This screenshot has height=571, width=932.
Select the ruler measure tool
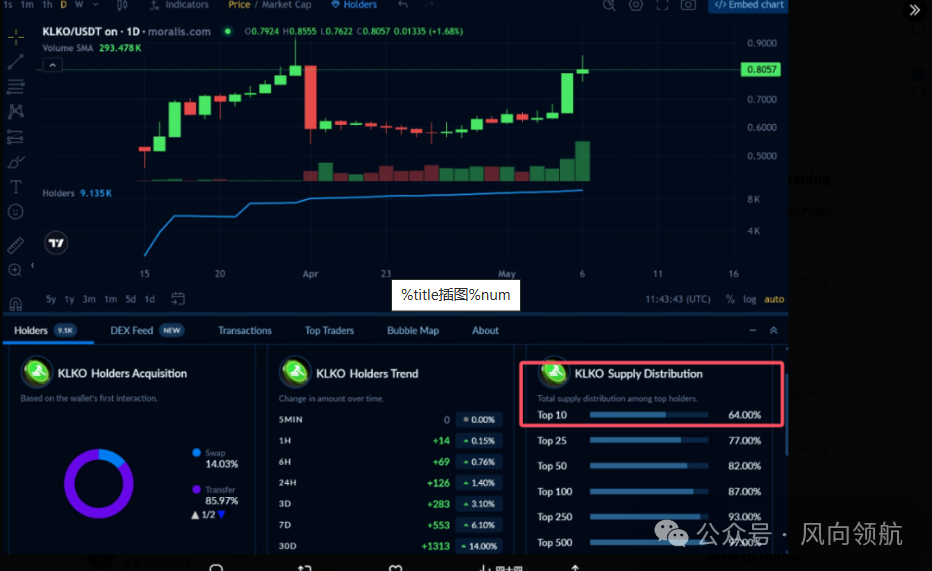pos(15,245)
